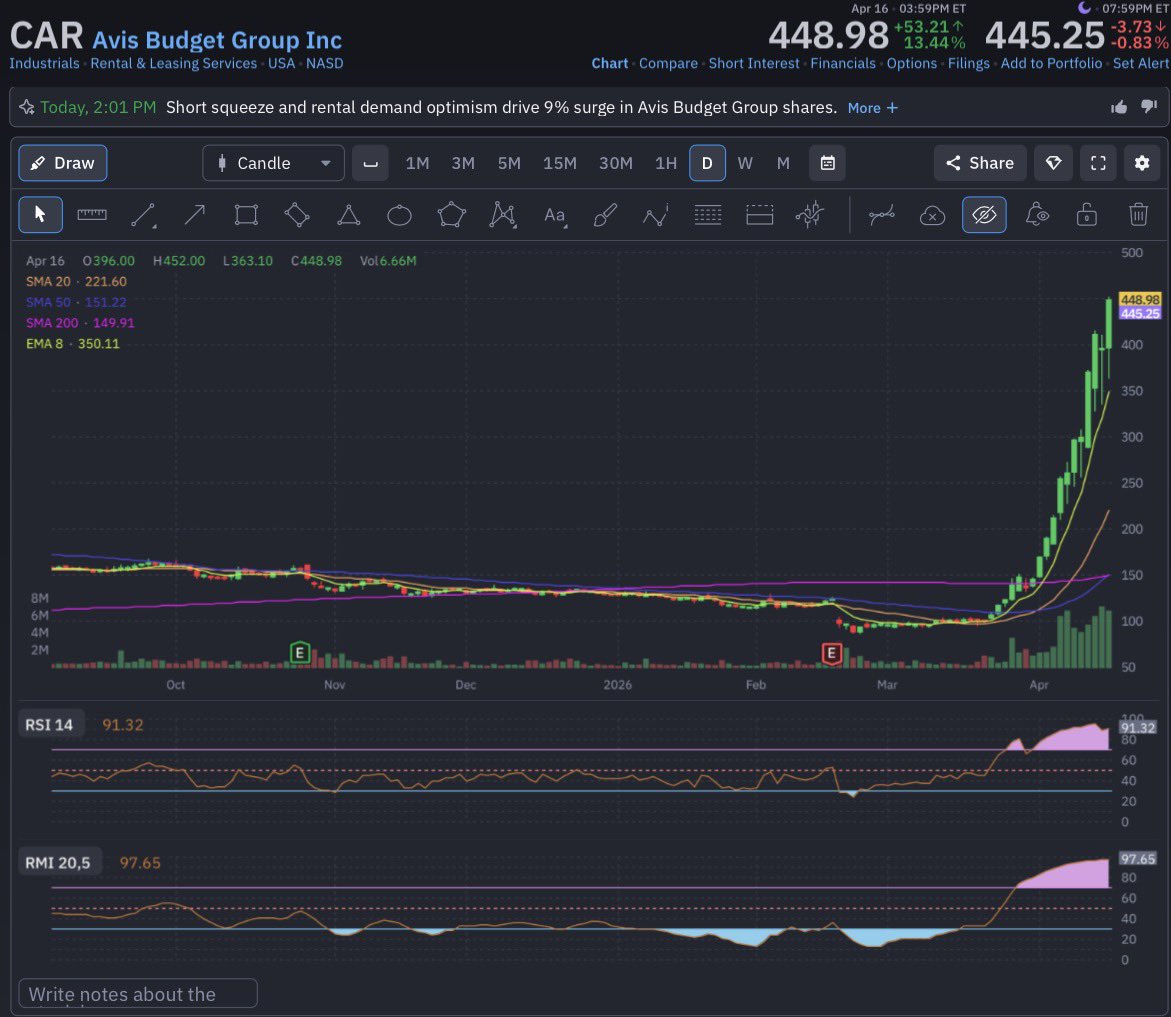This screenshot has width=1171, height=1017.
Task: Click the sparkle icon beside Today headline
Action: click(x=27, y=107)
